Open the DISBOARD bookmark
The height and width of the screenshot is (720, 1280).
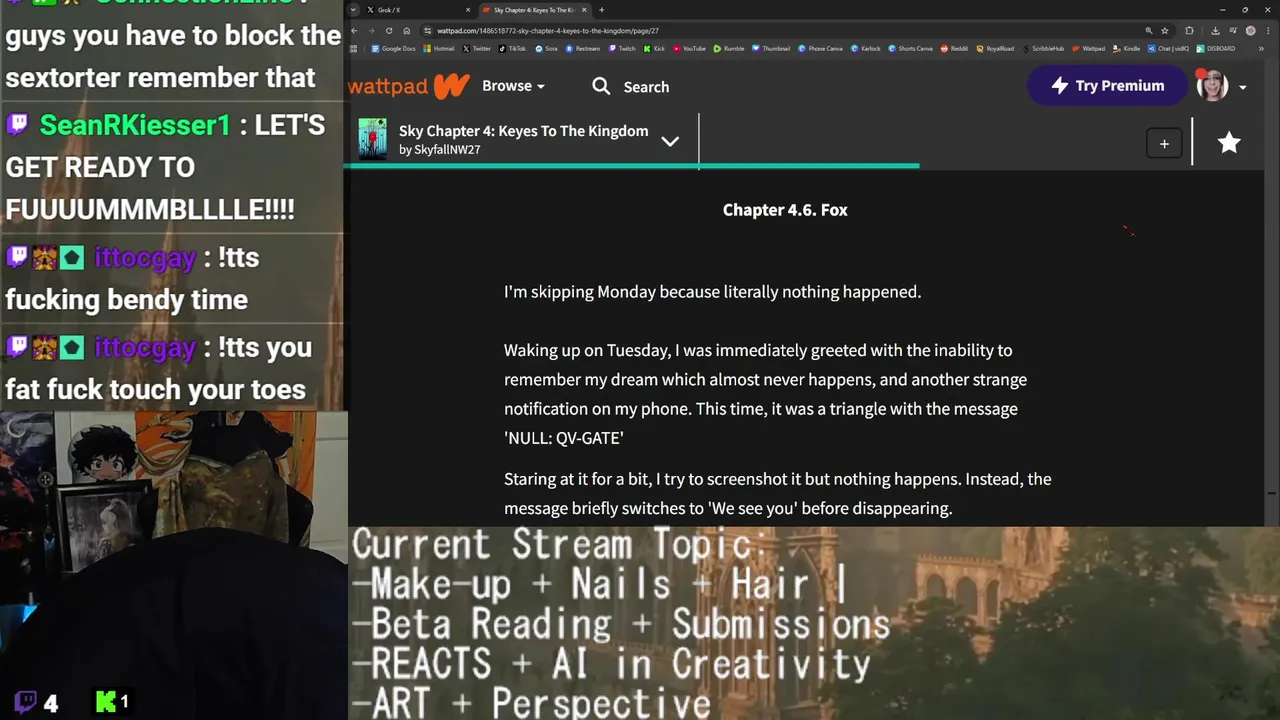coord(1215,49)
